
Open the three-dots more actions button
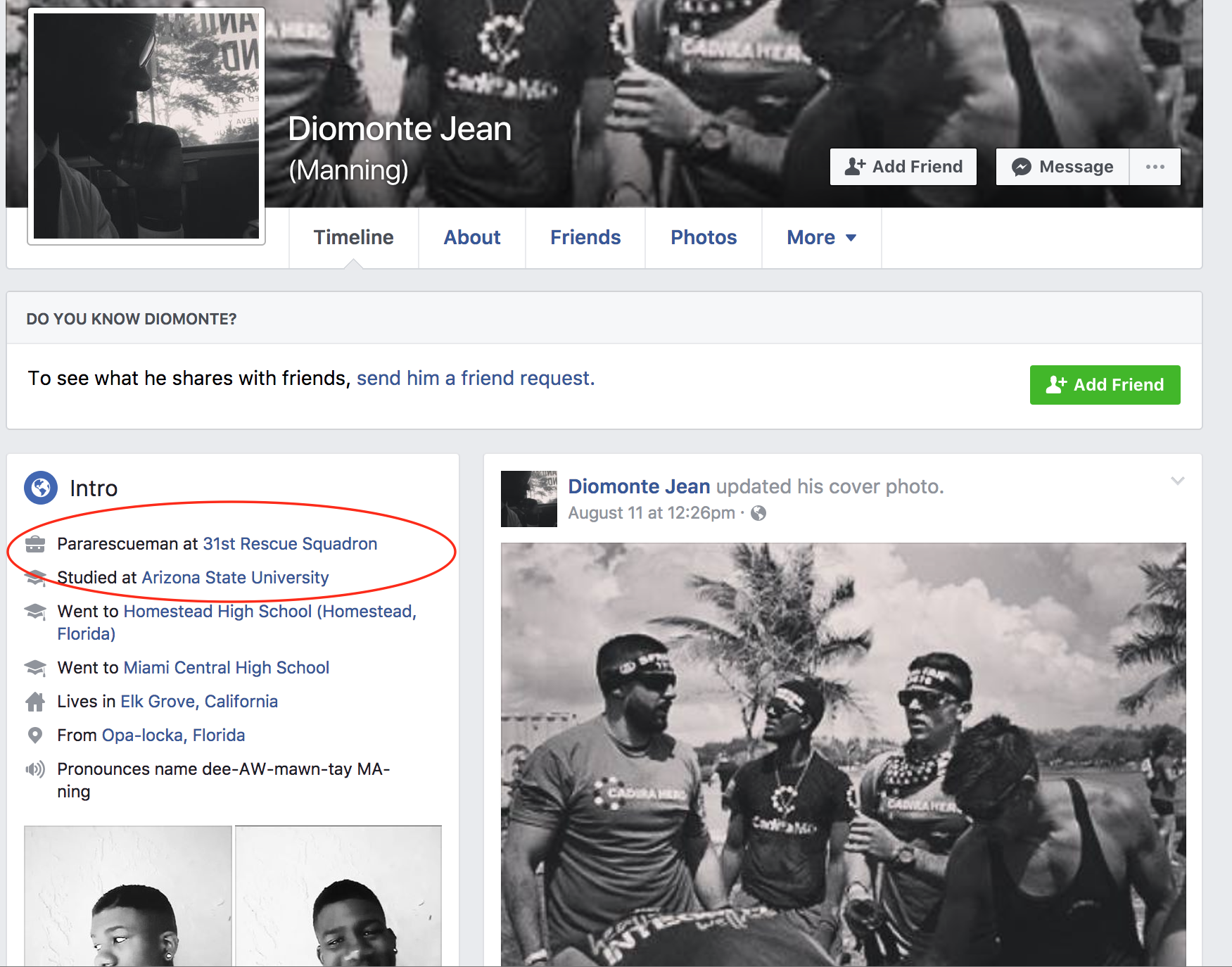tap(1155, 167)
